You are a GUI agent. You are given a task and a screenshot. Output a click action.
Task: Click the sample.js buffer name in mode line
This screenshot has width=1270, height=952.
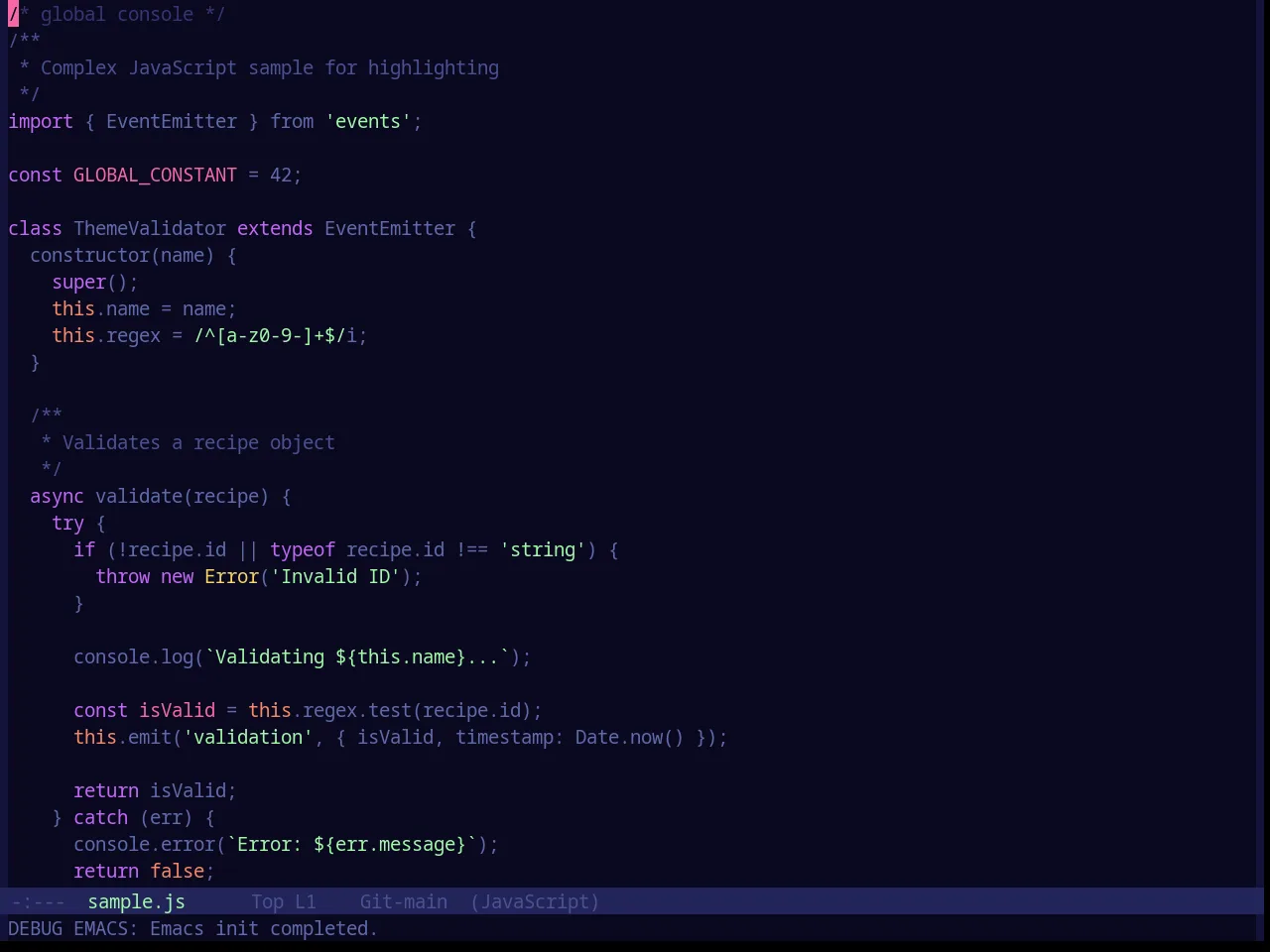136,901
